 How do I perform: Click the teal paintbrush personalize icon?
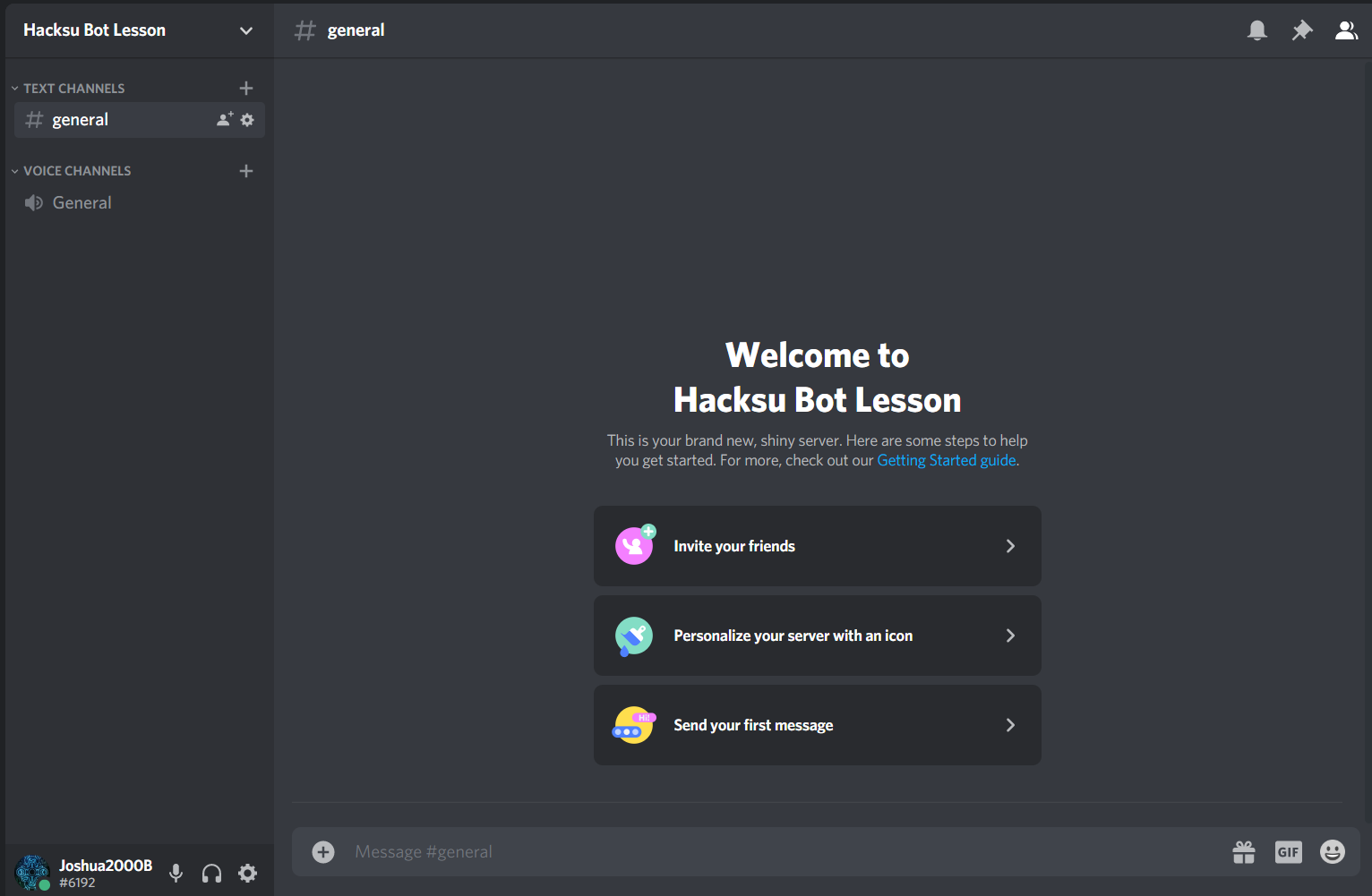pyautogui.click(x=634, y=636)
